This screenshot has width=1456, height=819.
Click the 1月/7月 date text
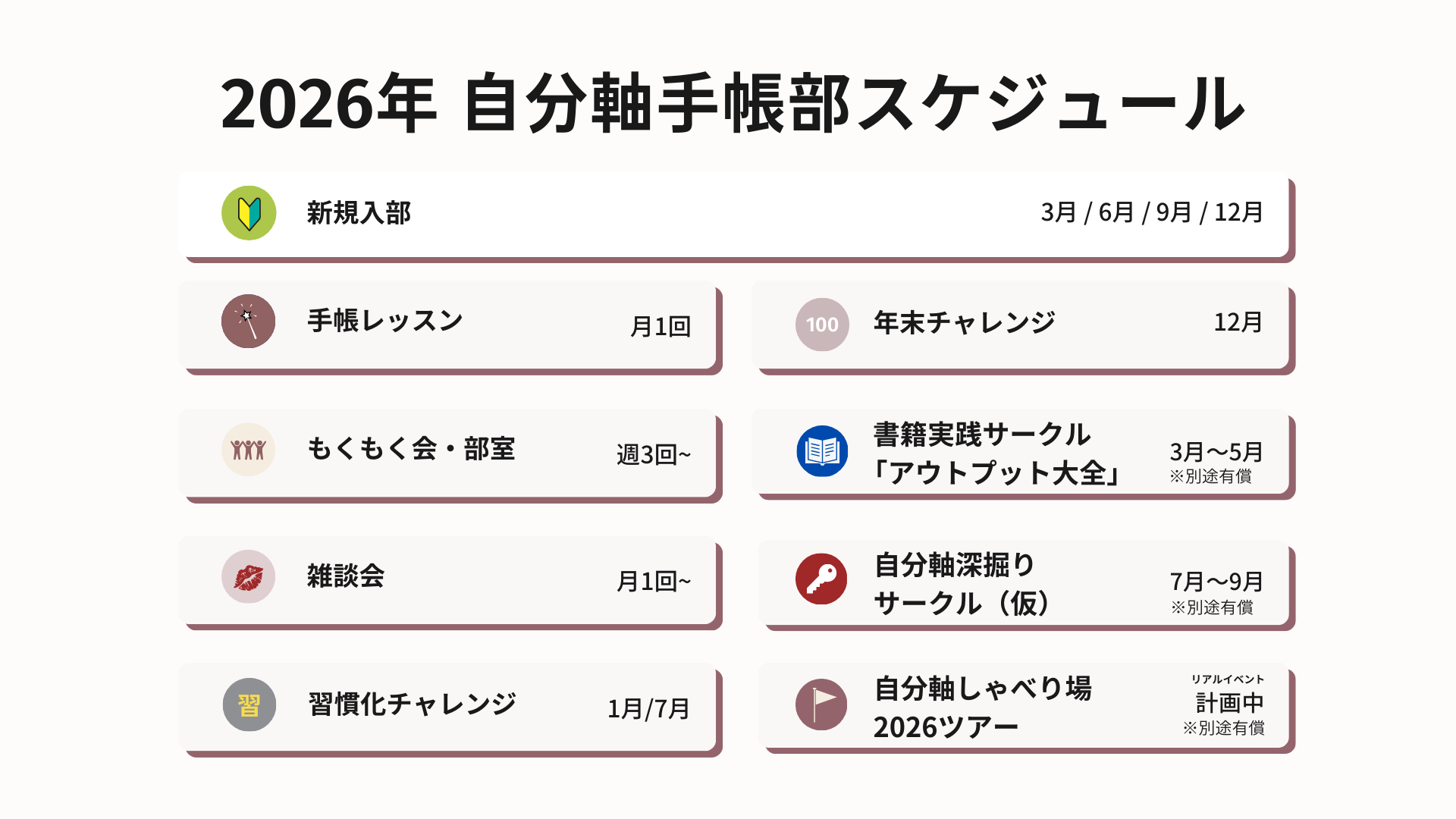pos(648,709)
